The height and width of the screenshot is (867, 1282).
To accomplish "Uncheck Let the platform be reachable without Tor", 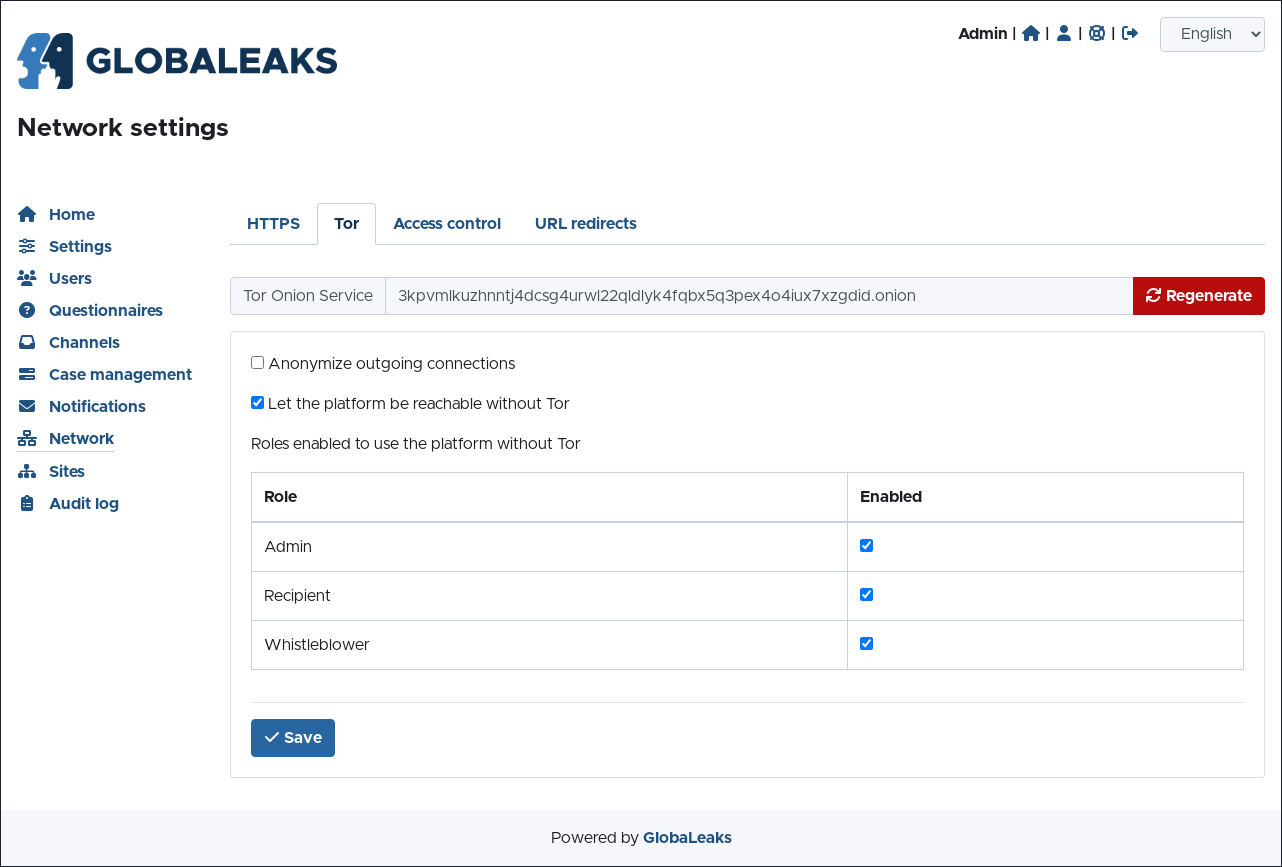I will click(258, 403).
